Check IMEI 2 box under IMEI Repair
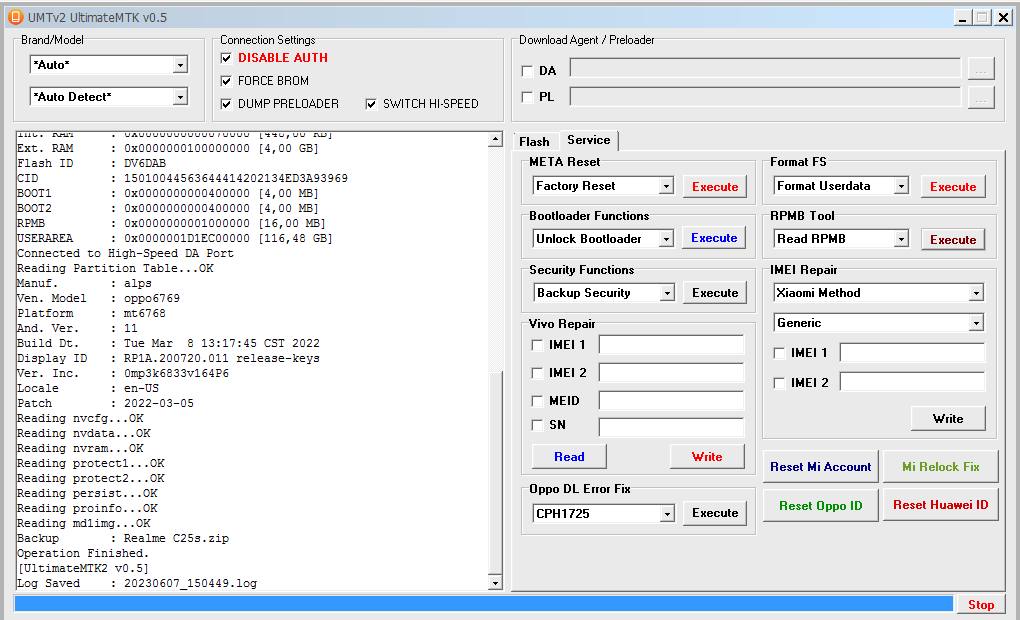Viewport: 1020px width, 620px height. [779, 383]
